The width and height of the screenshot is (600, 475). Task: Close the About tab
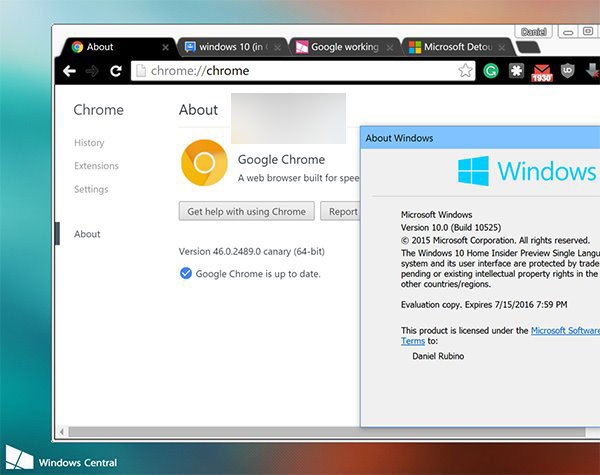pos(165,47)
